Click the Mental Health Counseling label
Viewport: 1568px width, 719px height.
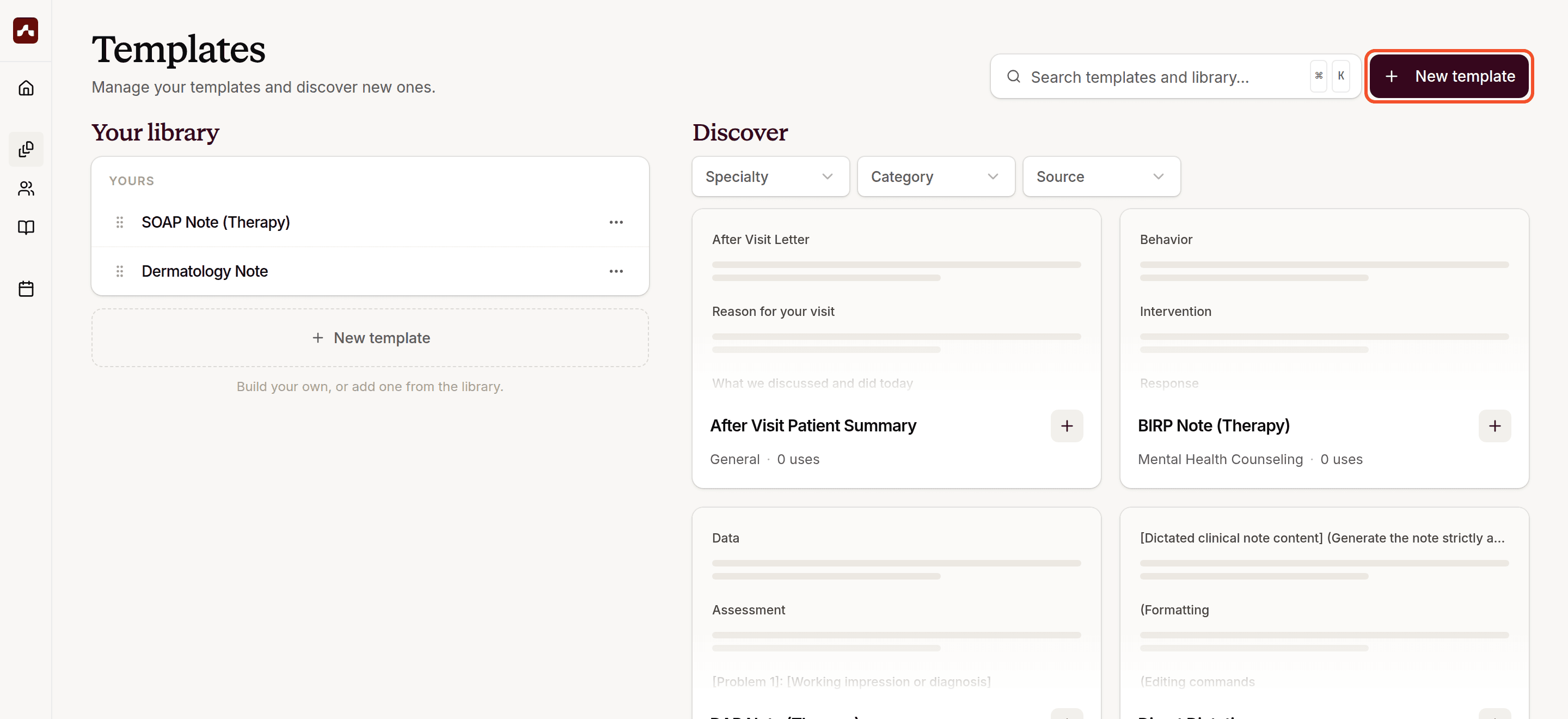(1220, 460)
